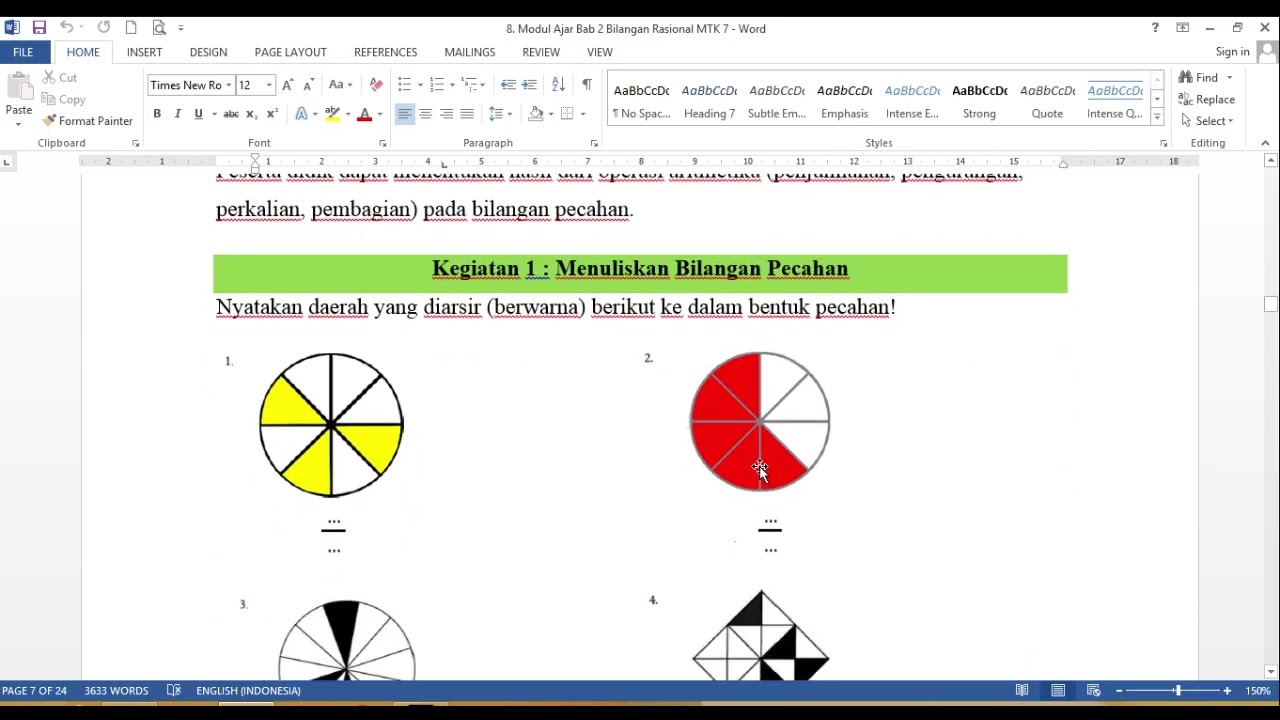
Task: Apply bullet list formatting
Action: point(404,85)
